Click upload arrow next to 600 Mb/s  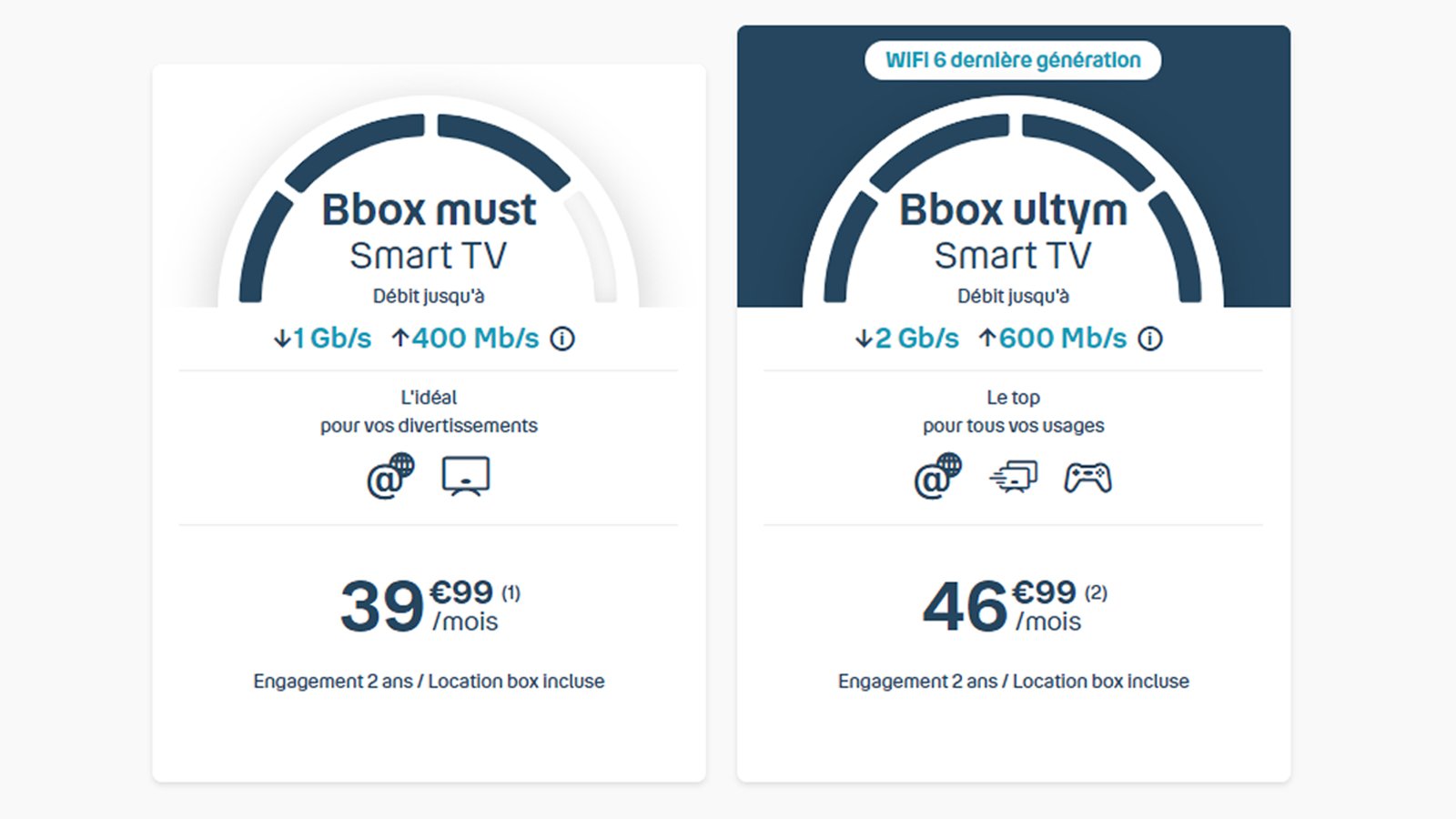tap(987, 339)
